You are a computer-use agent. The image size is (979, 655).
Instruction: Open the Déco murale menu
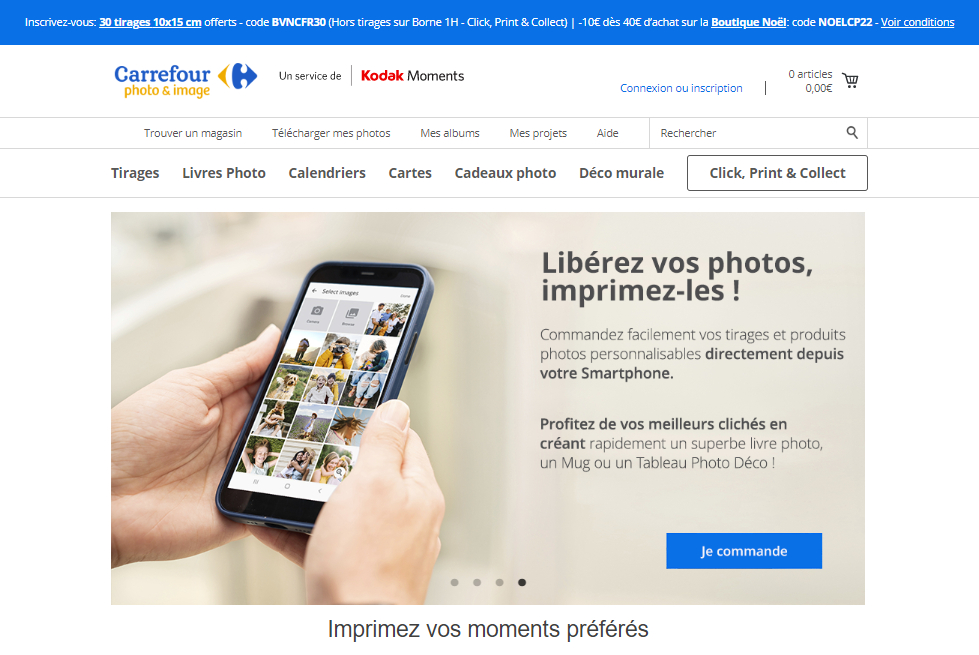tap(621, 173)
